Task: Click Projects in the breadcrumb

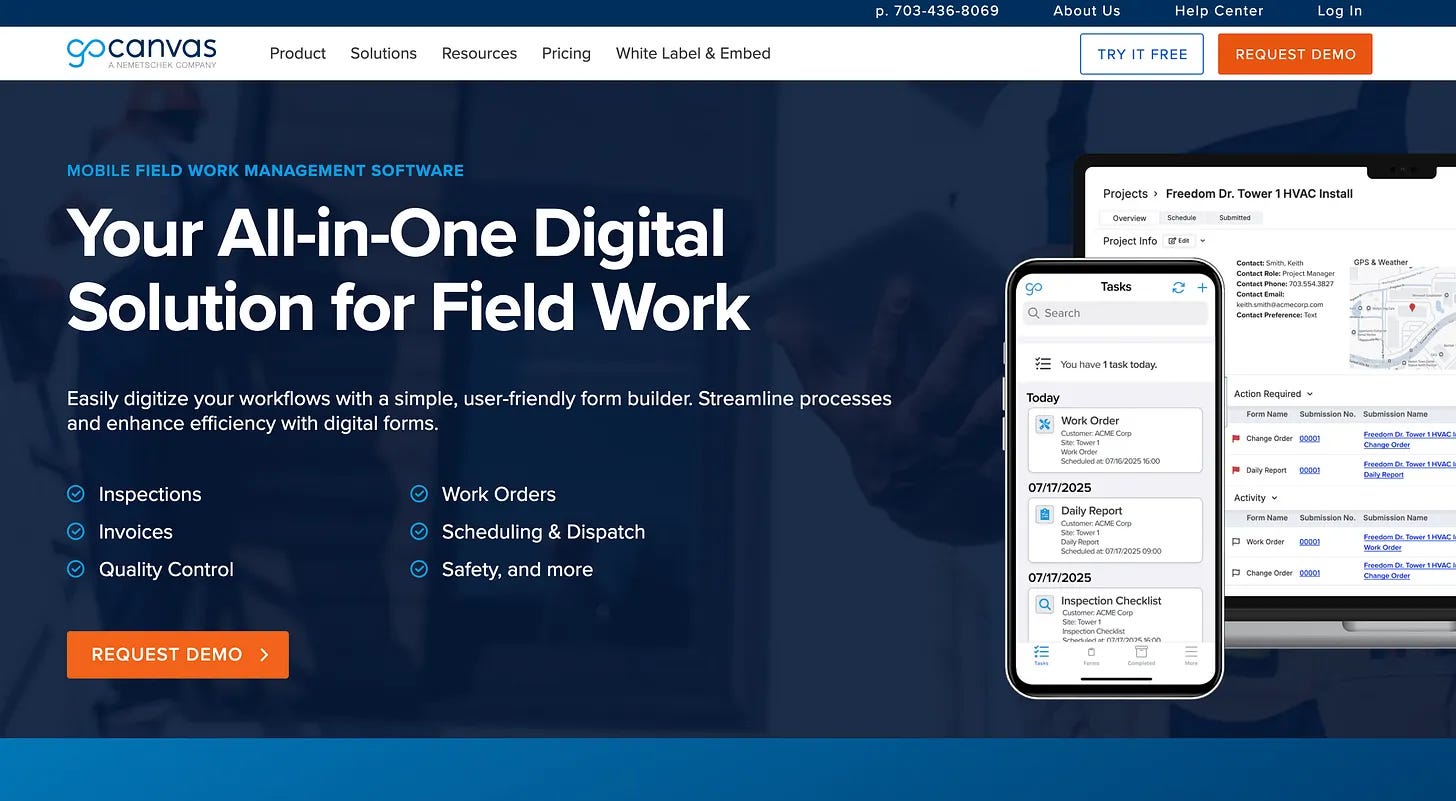Action: click(x=1125, y=194)
